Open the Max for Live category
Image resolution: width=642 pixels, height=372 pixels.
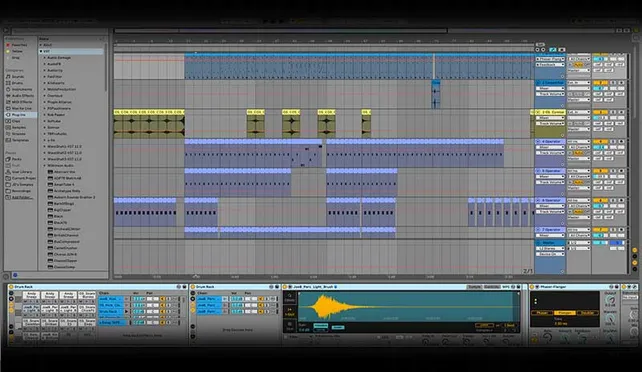pyautogui.click(x=21, y=108)
